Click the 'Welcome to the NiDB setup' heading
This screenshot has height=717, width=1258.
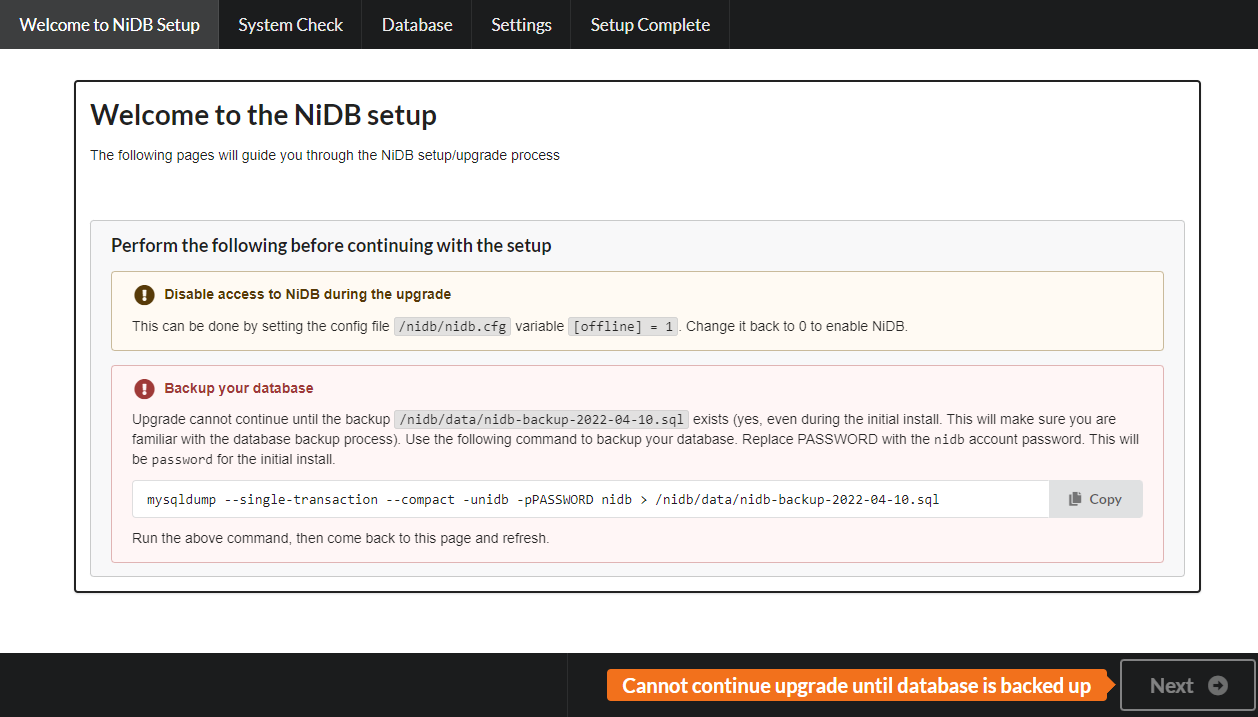(263, 114)
